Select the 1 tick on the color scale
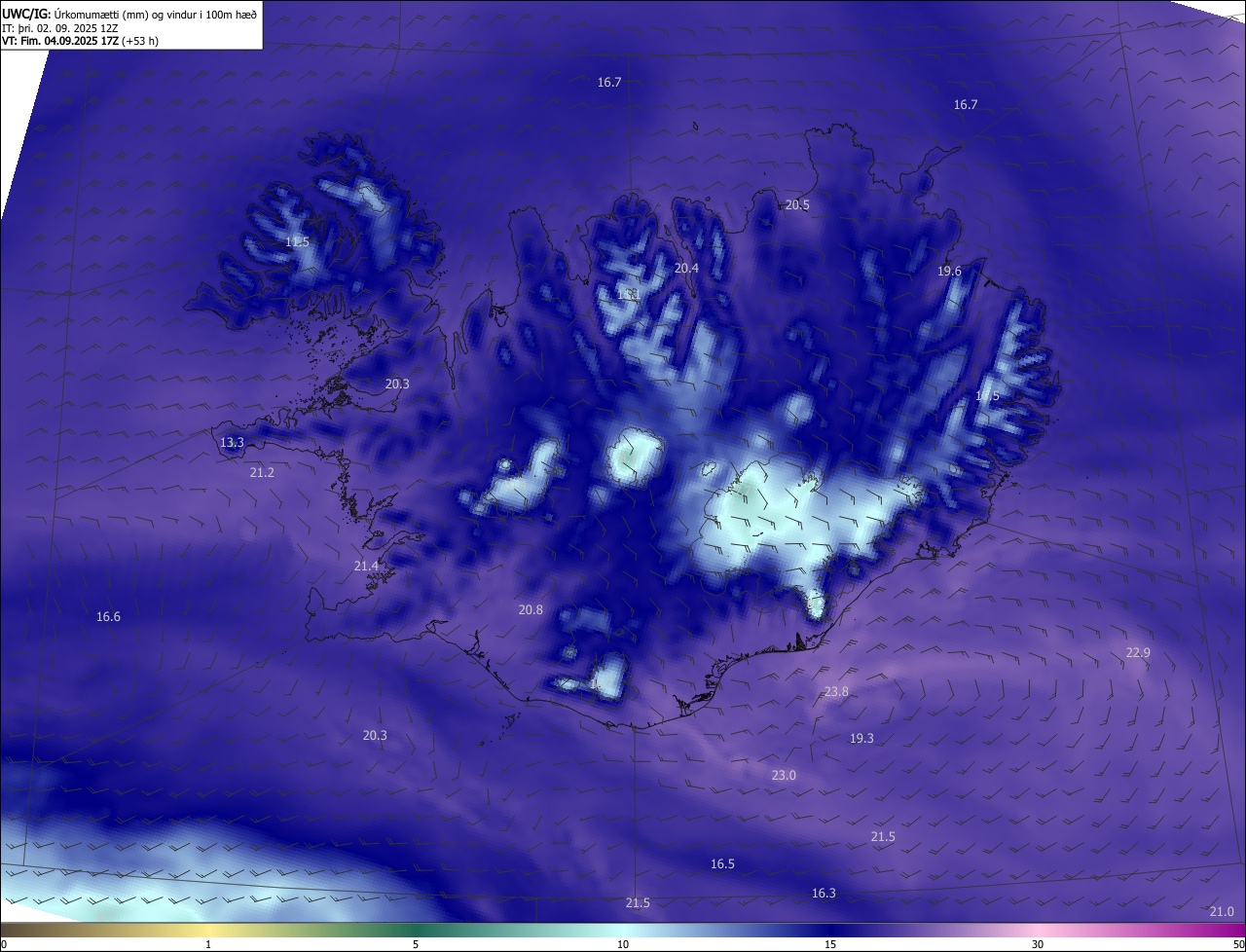1246x952 pixels. pos(208,945)
